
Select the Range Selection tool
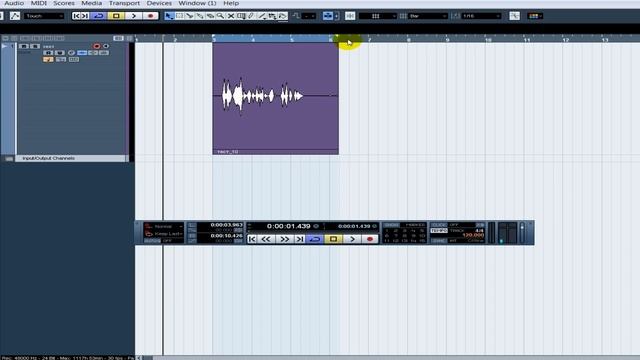[x=180, y=16]
